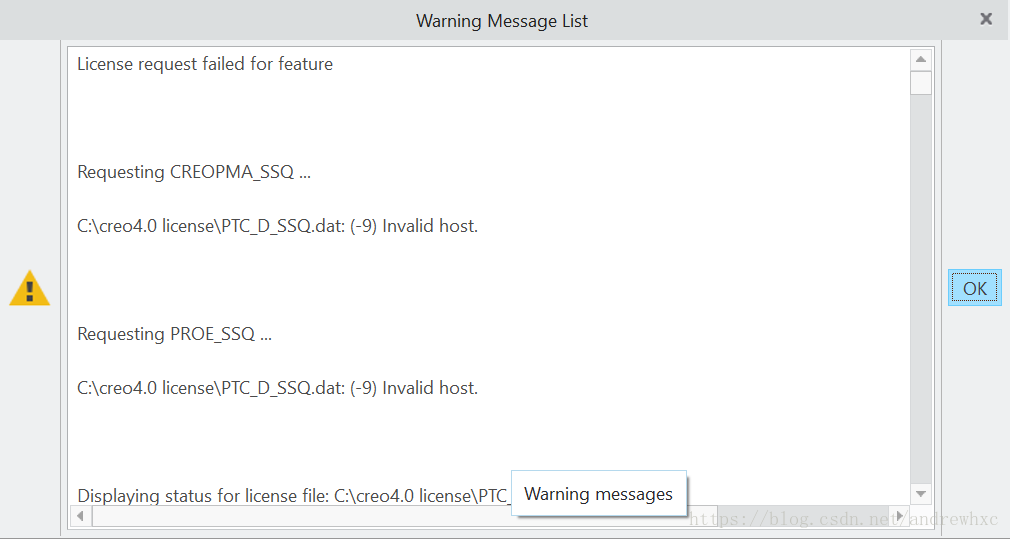The image size is (1010, 539).
Task: Click the 'Warning Message List' title bar
Action: click(x=502, y=20)
